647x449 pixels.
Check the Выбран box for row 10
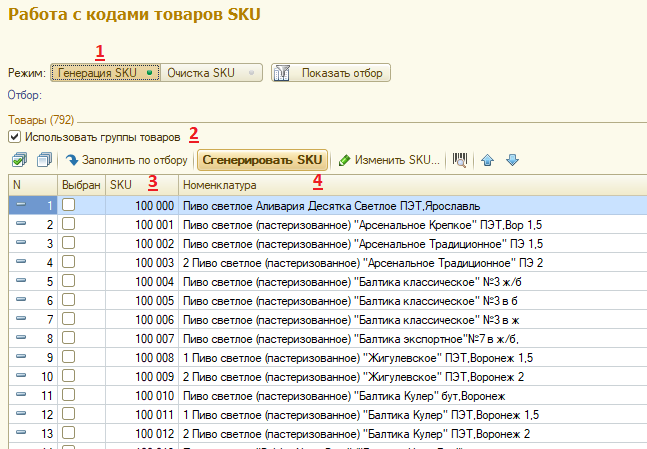(68, 376)
